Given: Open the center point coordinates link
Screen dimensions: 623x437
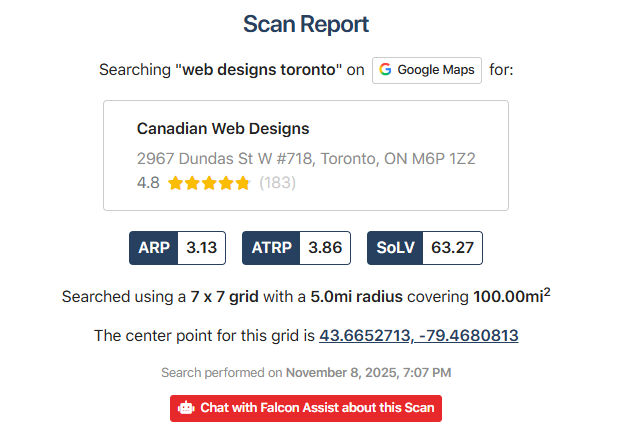Looking at the screenshot, I should pos(419,336).
